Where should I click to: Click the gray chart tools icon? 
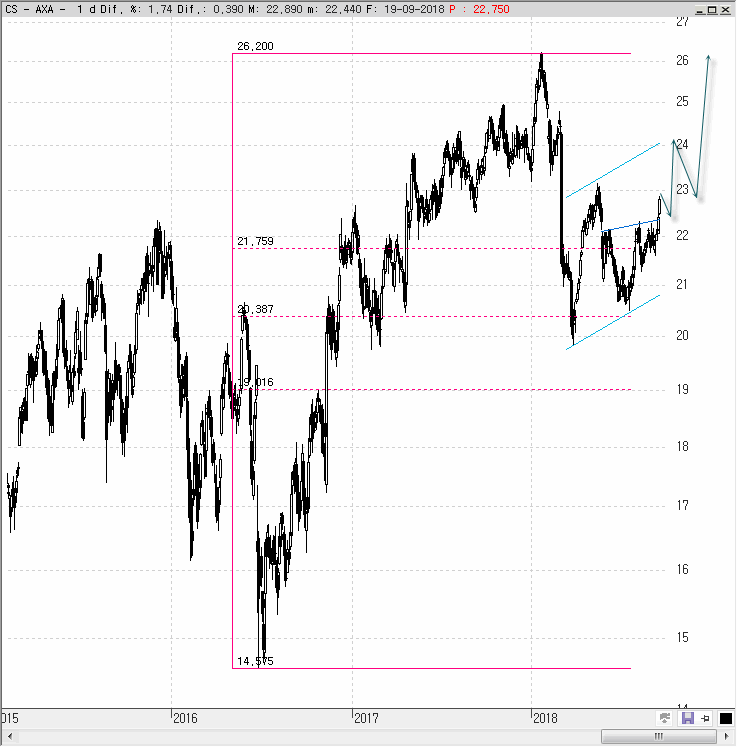click(665, 718)
